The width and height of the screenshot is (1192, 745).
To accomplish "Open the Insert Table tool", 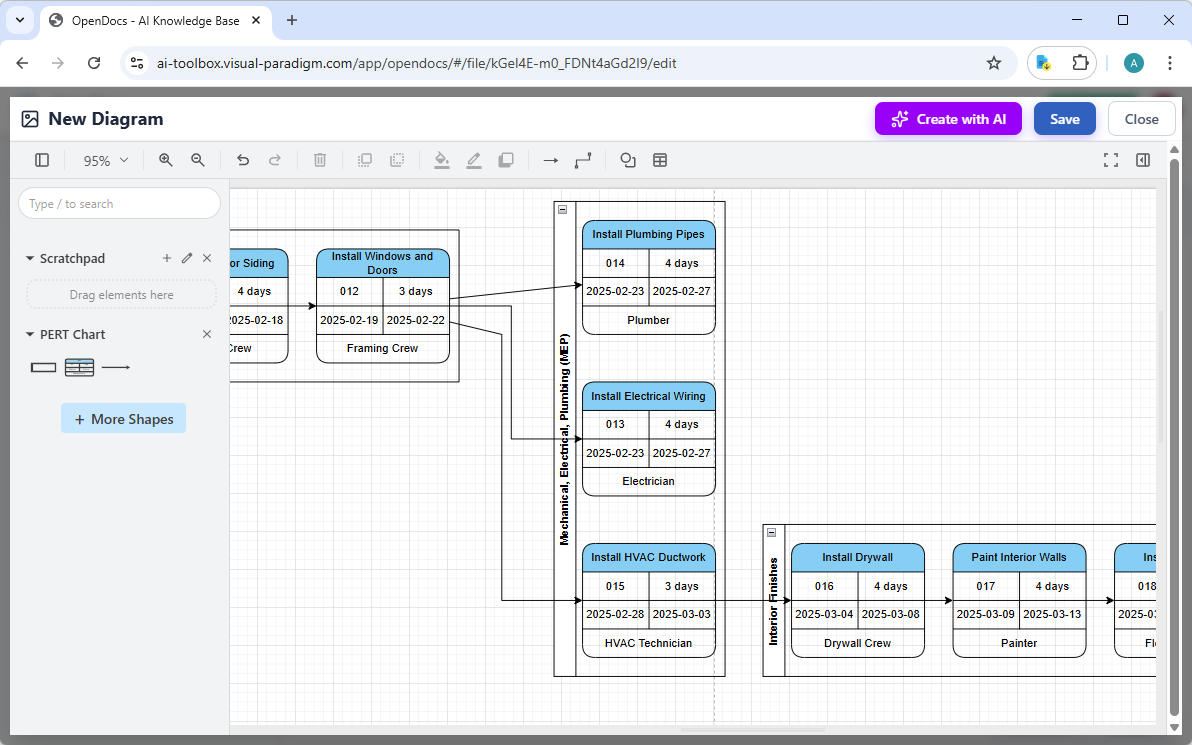I will tap(660, 160).
